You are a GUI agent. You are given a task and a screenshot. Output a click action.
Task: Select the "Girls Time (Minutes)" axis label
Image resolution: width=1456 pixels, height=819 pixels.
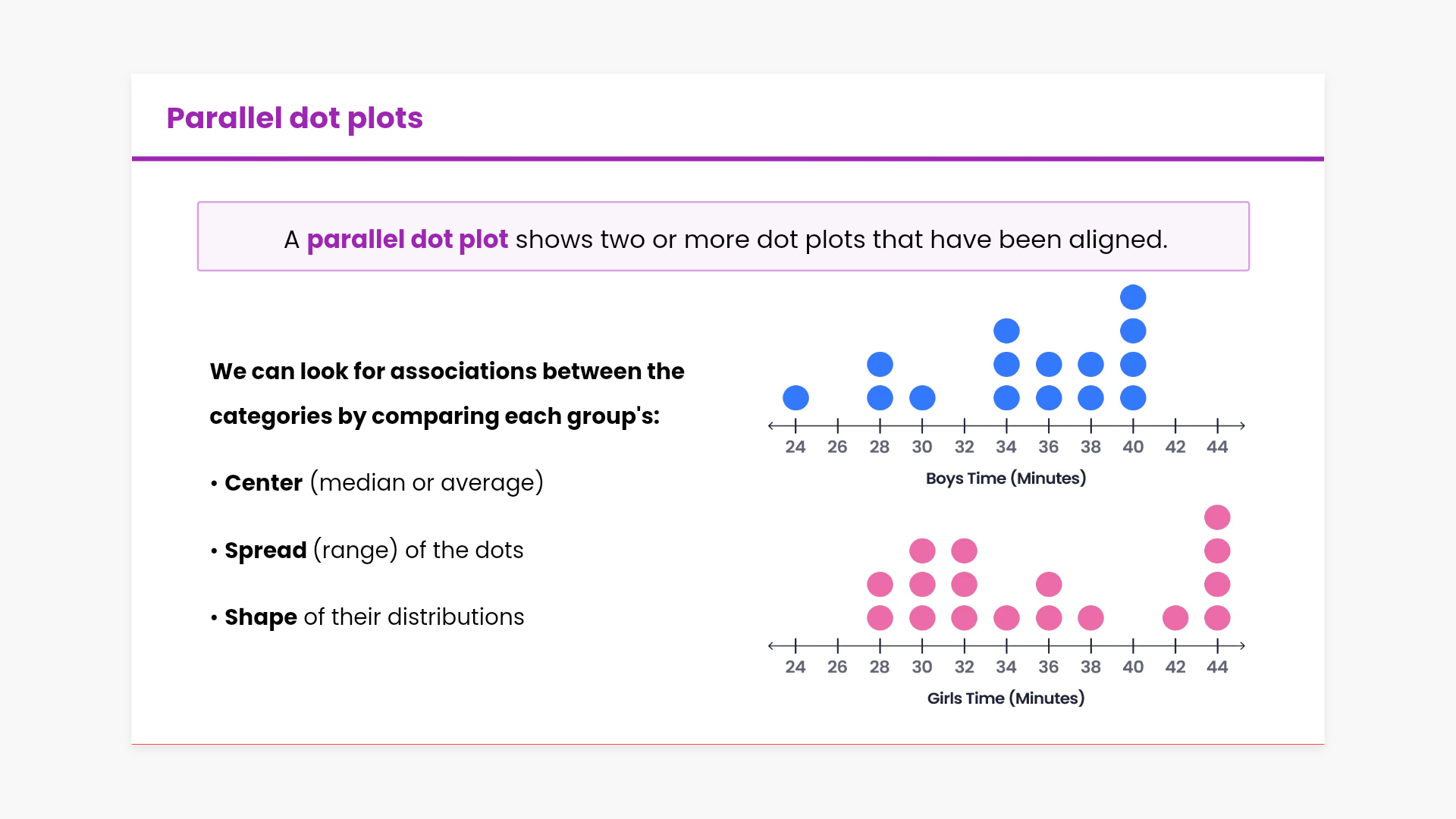click(1006, 698)
